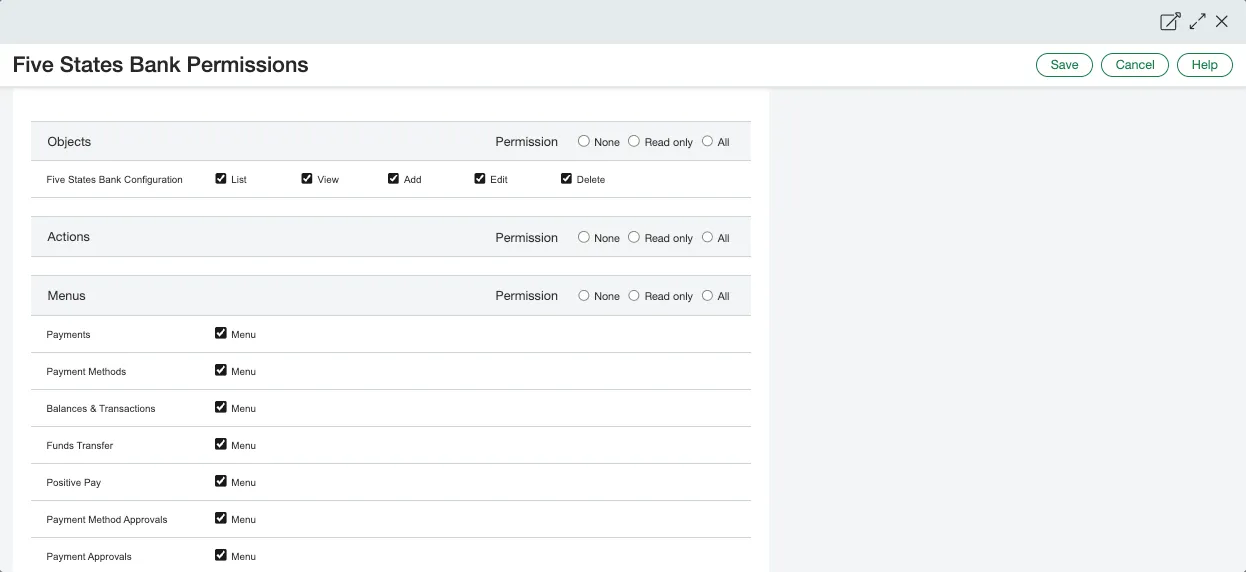The width and height of the screenshot is (1246, 572).
Task: Select None permission for Actions
Action: (x=584, y=237)
